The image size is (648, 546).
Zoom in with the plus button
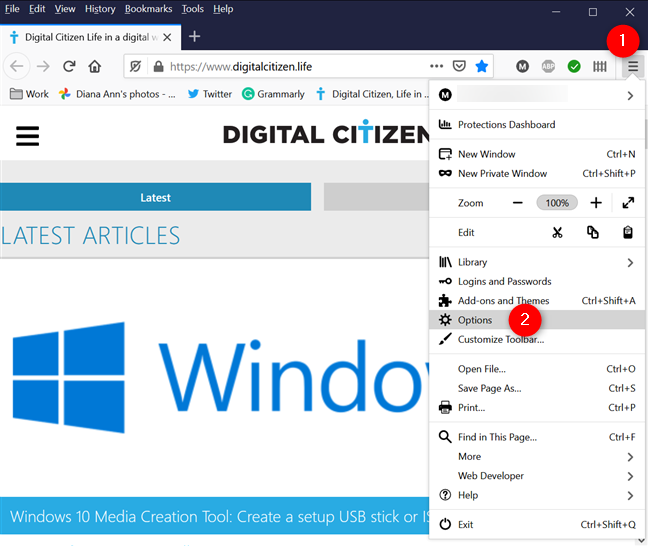tap(596, 203)
